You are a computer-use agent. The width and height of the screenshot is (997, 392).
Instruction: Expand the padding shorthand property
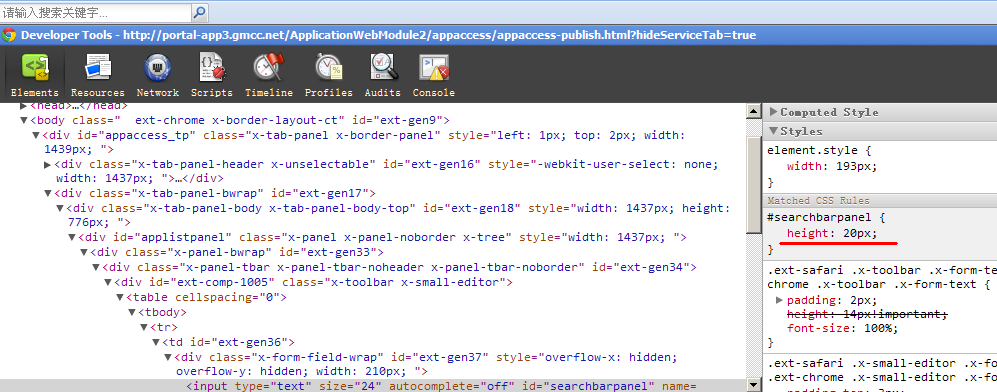780,300
